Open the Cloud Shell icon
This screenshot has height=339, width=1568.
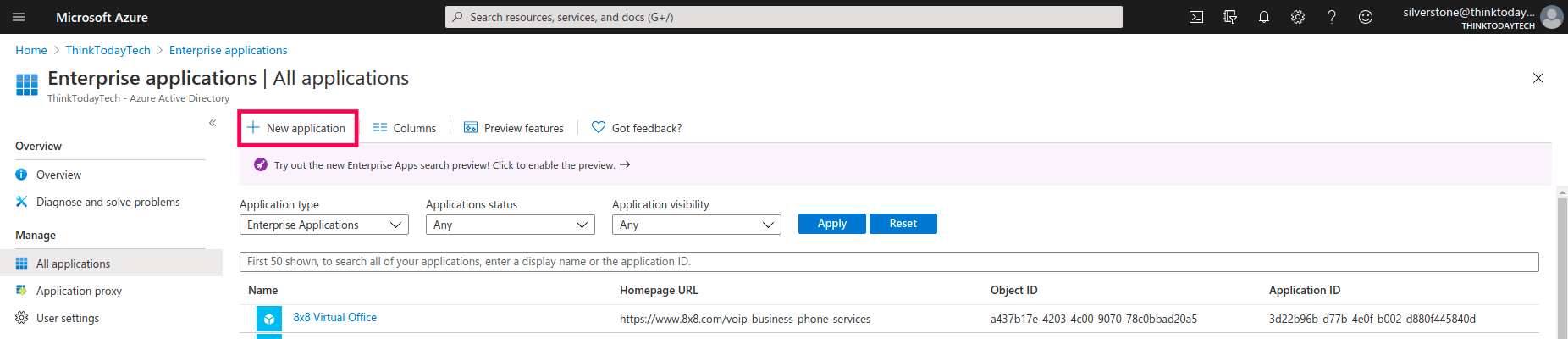pos(1196,17)
